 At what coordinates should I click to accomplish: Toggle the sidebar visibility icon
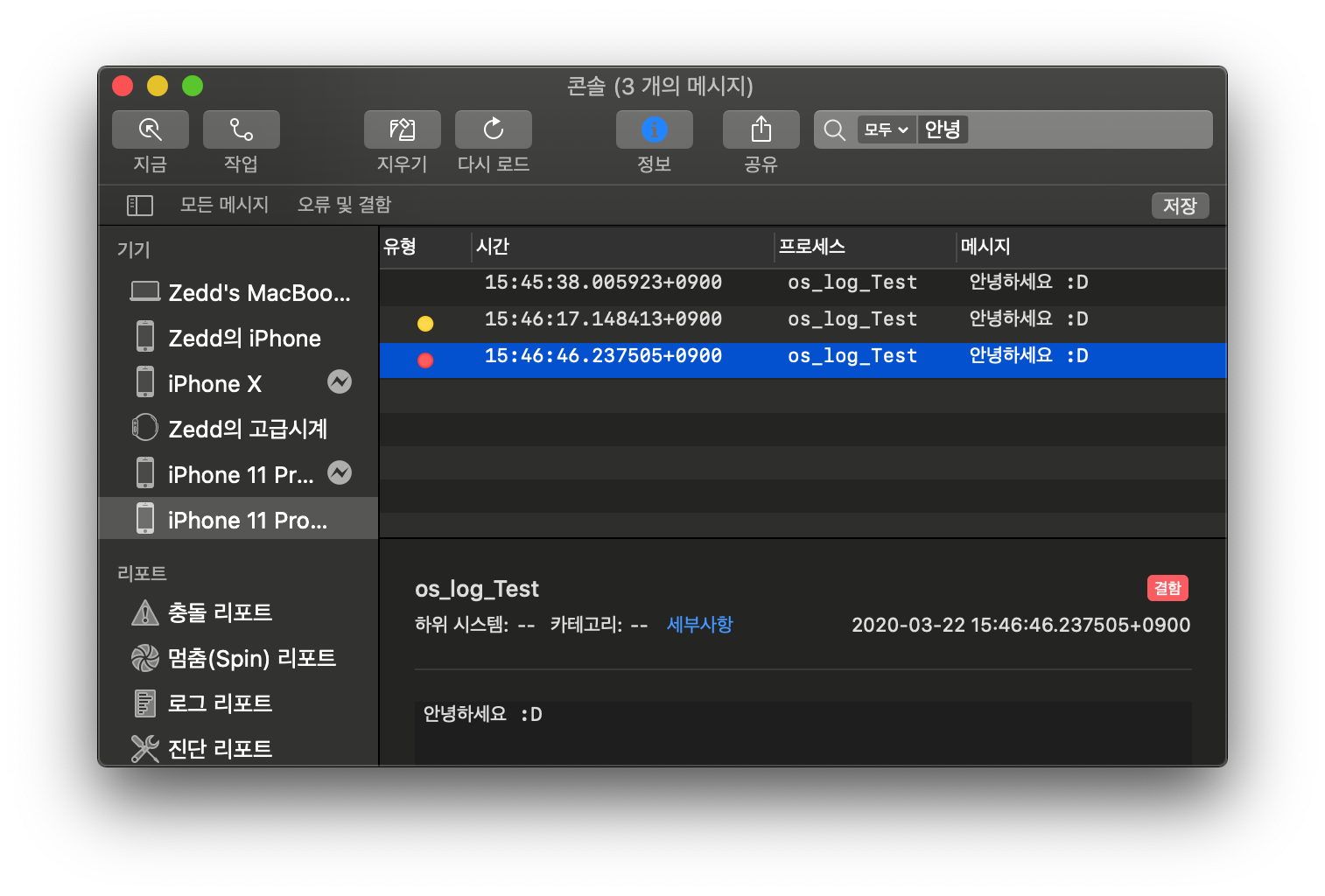coord(140,206)
